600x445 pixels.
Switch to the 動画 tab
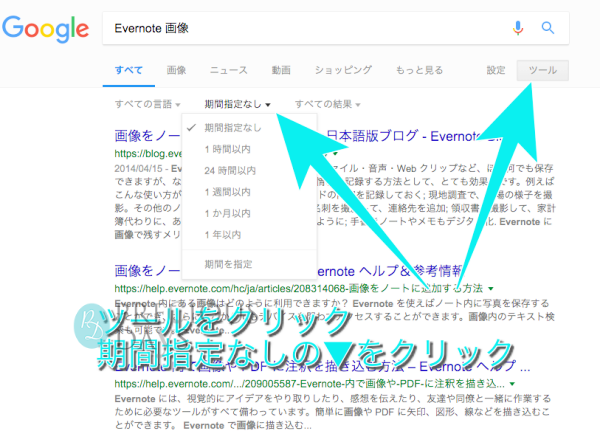tap(281, 70)
